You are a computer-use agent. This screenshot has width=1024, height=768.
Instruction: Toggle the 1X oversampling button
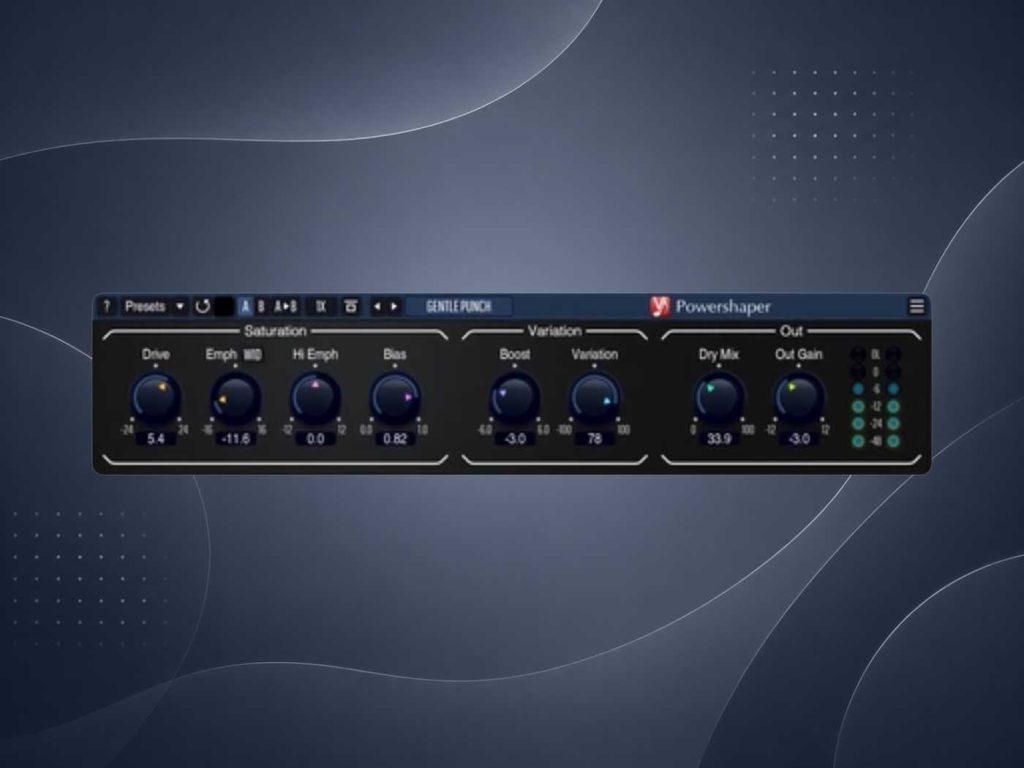tap(321, 306)
